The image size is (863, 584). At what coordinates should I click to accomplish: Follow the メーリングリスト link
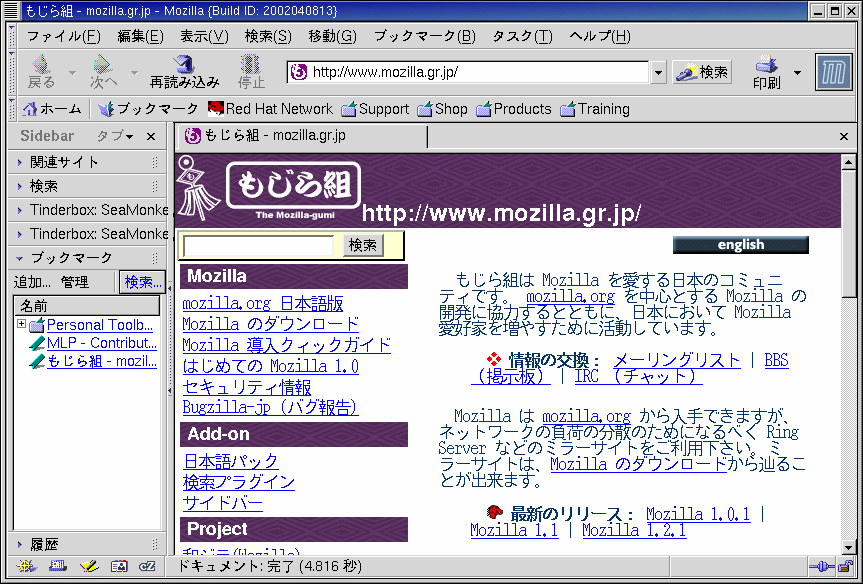[x=676, y=361]
